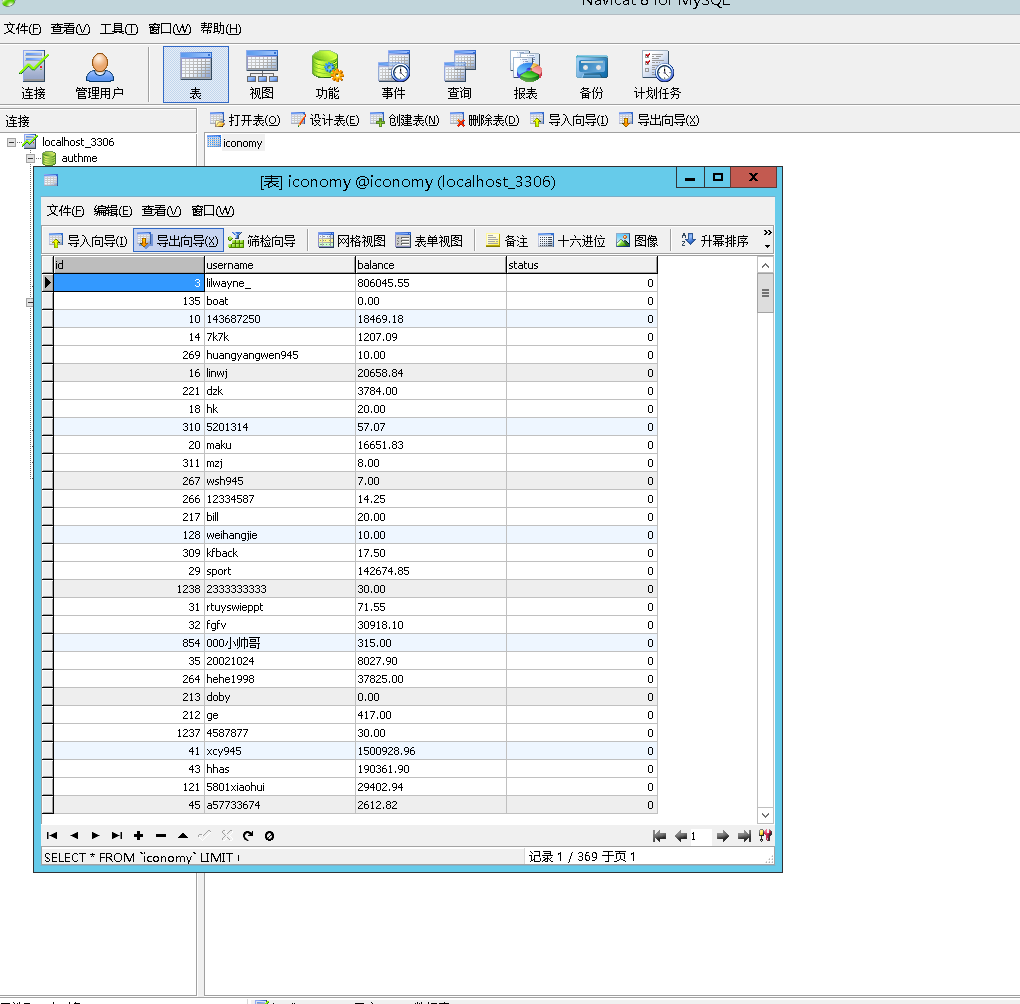Select the authme database in tree
The image size is (1020, 1004).
[79, 158]
